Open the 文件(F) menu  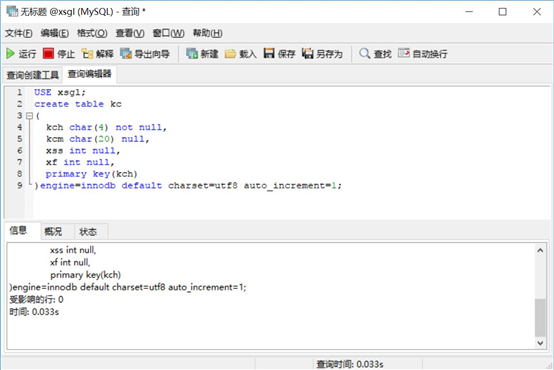point(18,33)
